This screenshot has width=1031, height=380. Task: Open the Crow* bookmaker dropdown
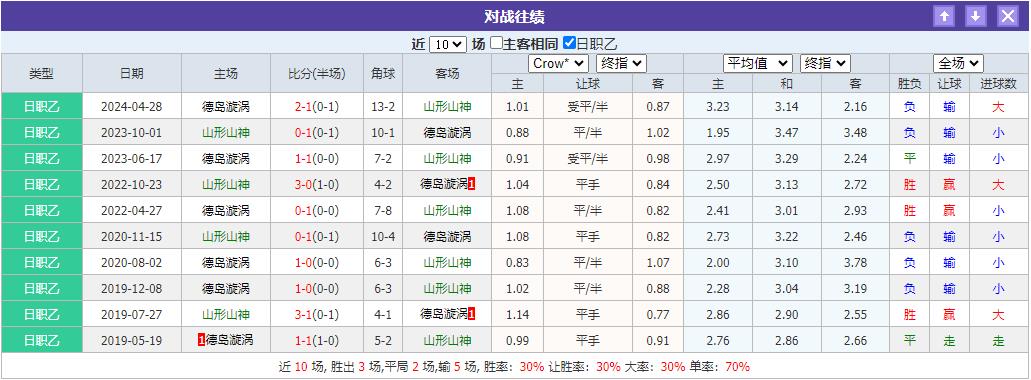click(x=558, y=63)
